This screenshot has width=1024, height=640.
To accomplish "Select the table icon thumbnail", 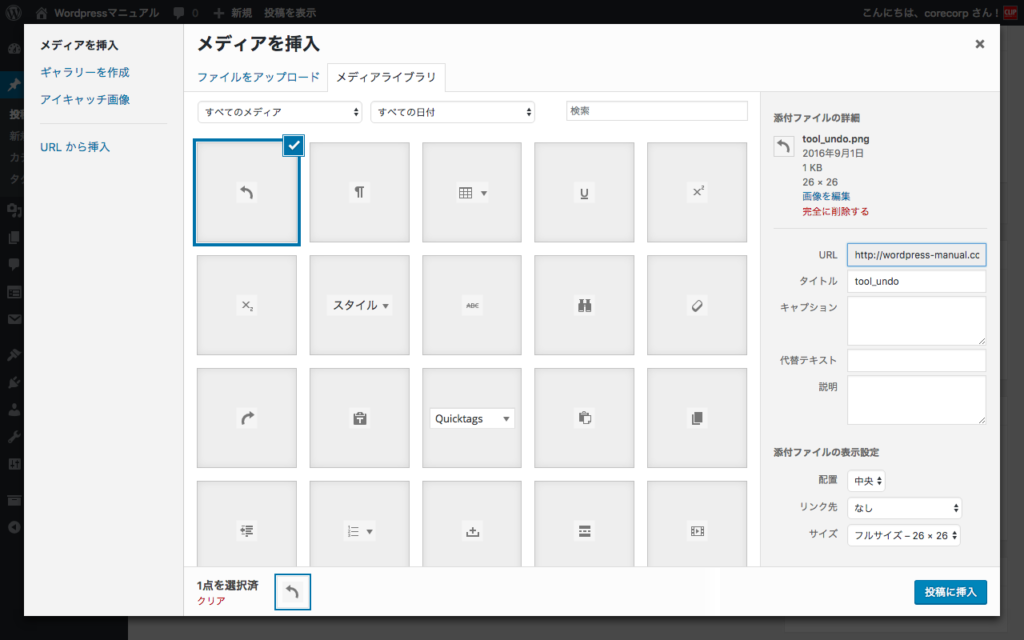I will (x=472, y=192).
